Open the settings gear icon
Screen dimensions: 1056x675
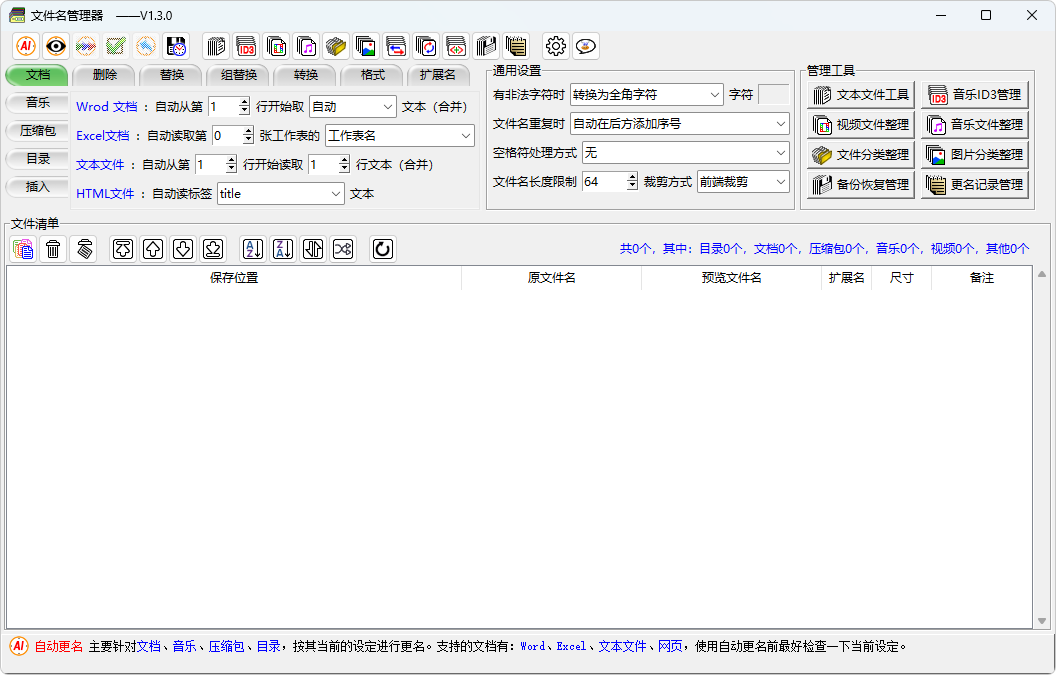tap(556, 46)
